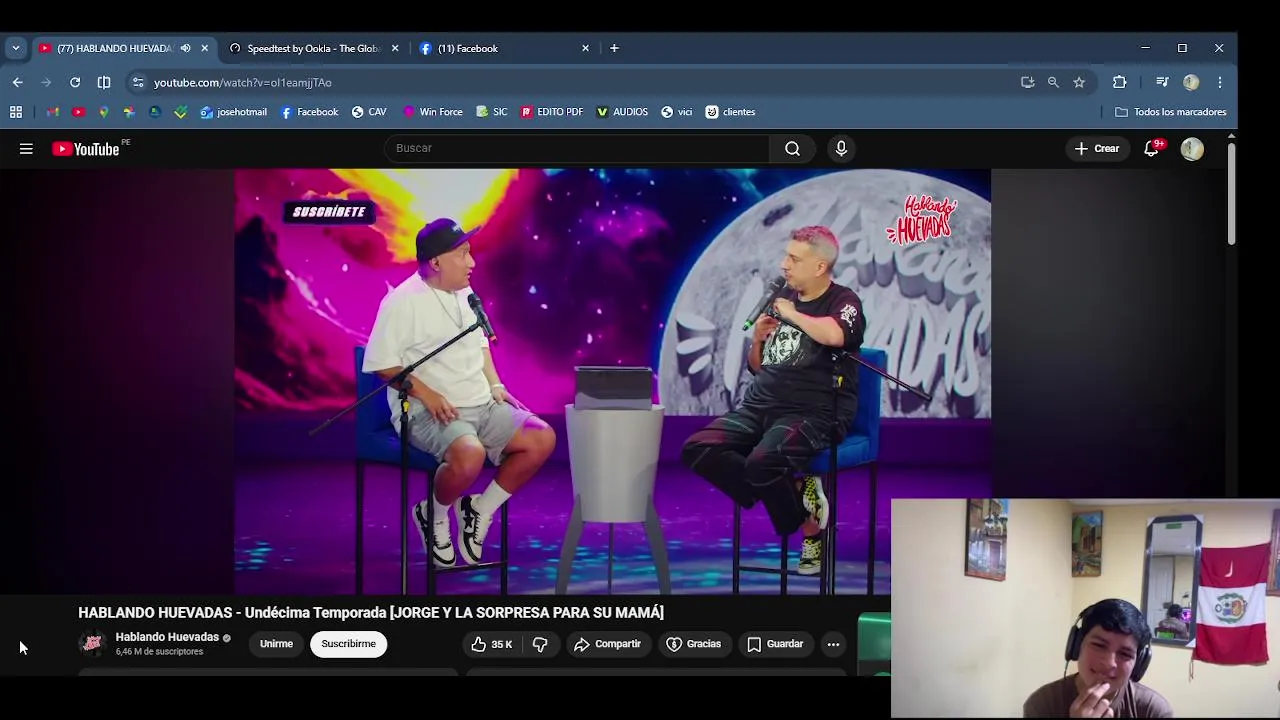The height and width of the screenshot is (720, 1280).
Task: Click the address bar URL
Action: [243, 83]
